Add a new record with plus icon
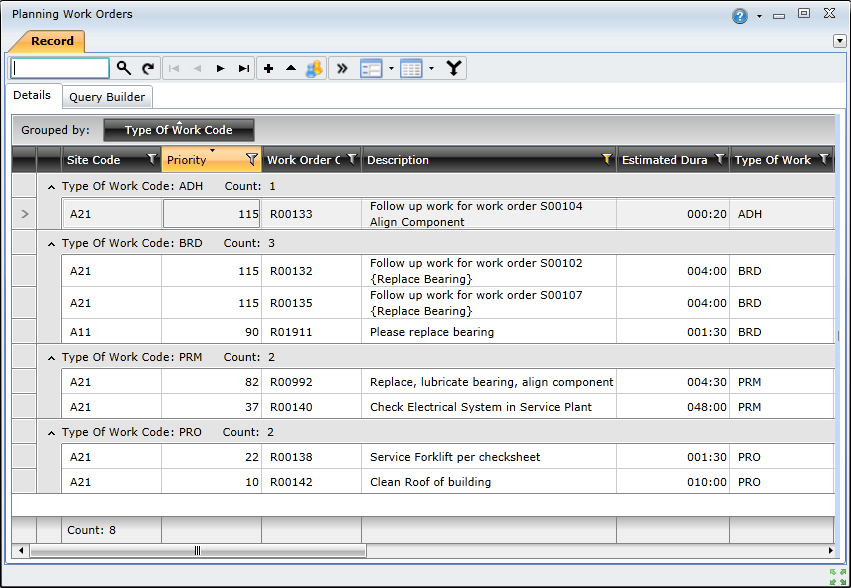The image size is (851, 588). pyautogui.click(x=268, y=68)
